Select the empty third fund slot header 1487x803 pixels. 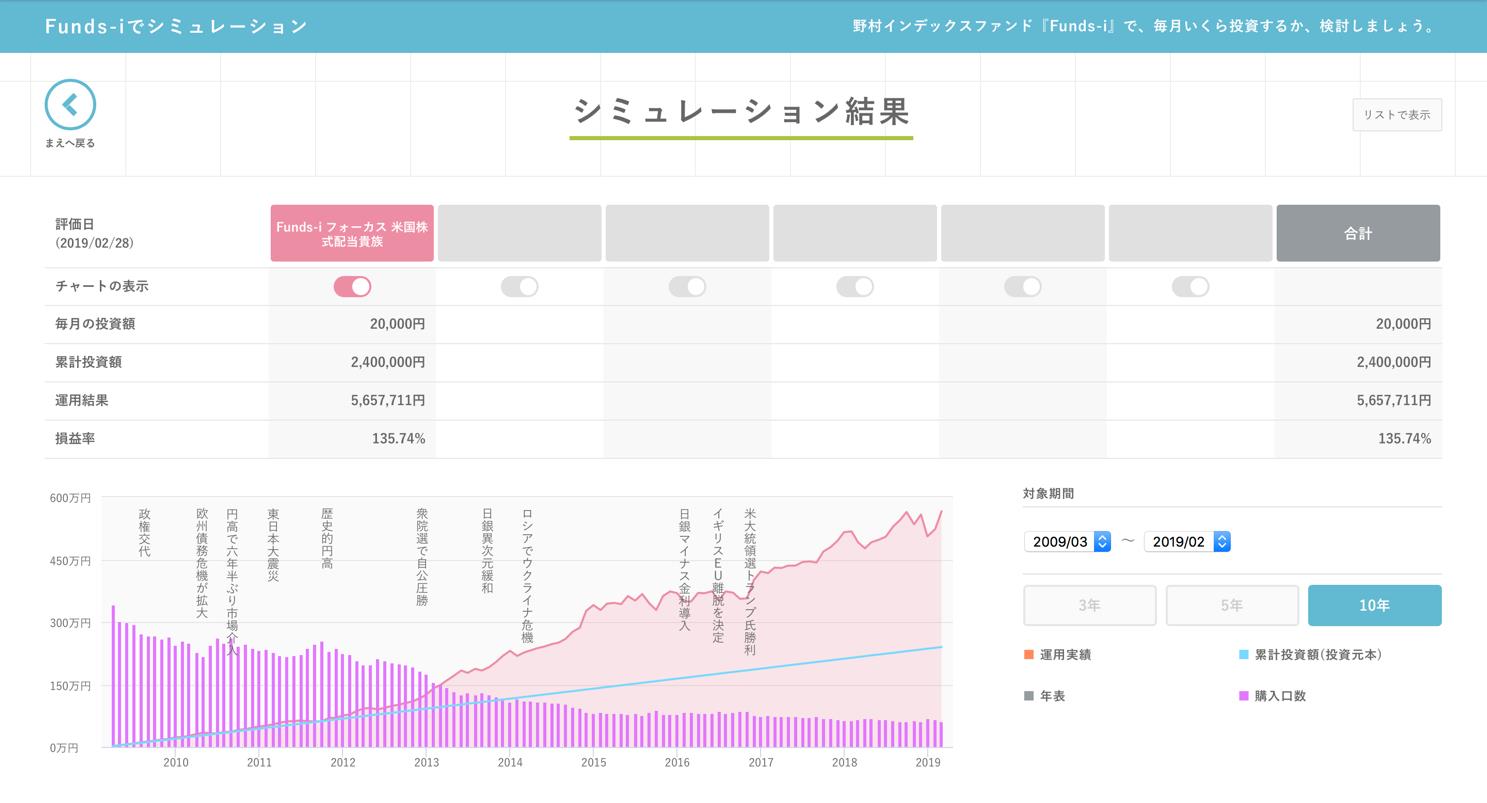[x=687, y=233]
